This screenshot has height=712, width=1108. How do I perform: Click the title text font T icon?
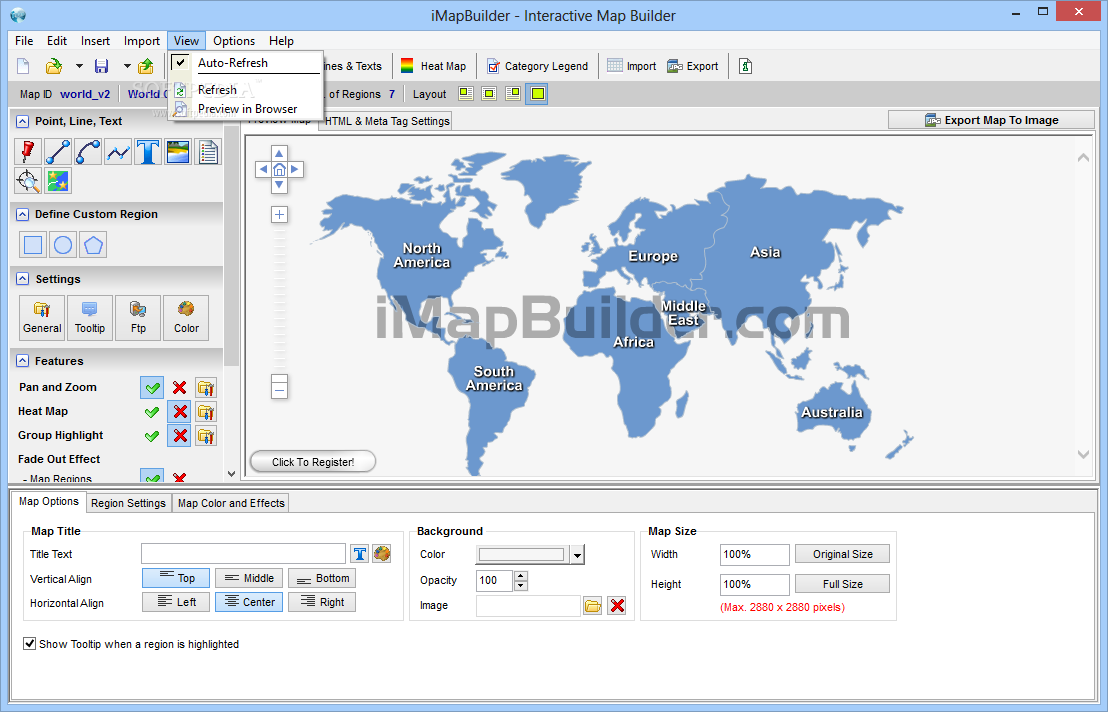(x=360, y=554)
